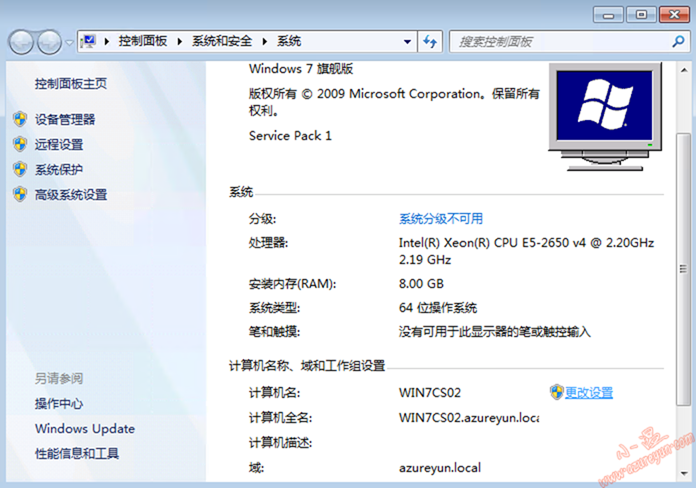This screenshot has height=488, width=696.
Task: Click the shield icon beside 更改设置
Action: point(557,392)
